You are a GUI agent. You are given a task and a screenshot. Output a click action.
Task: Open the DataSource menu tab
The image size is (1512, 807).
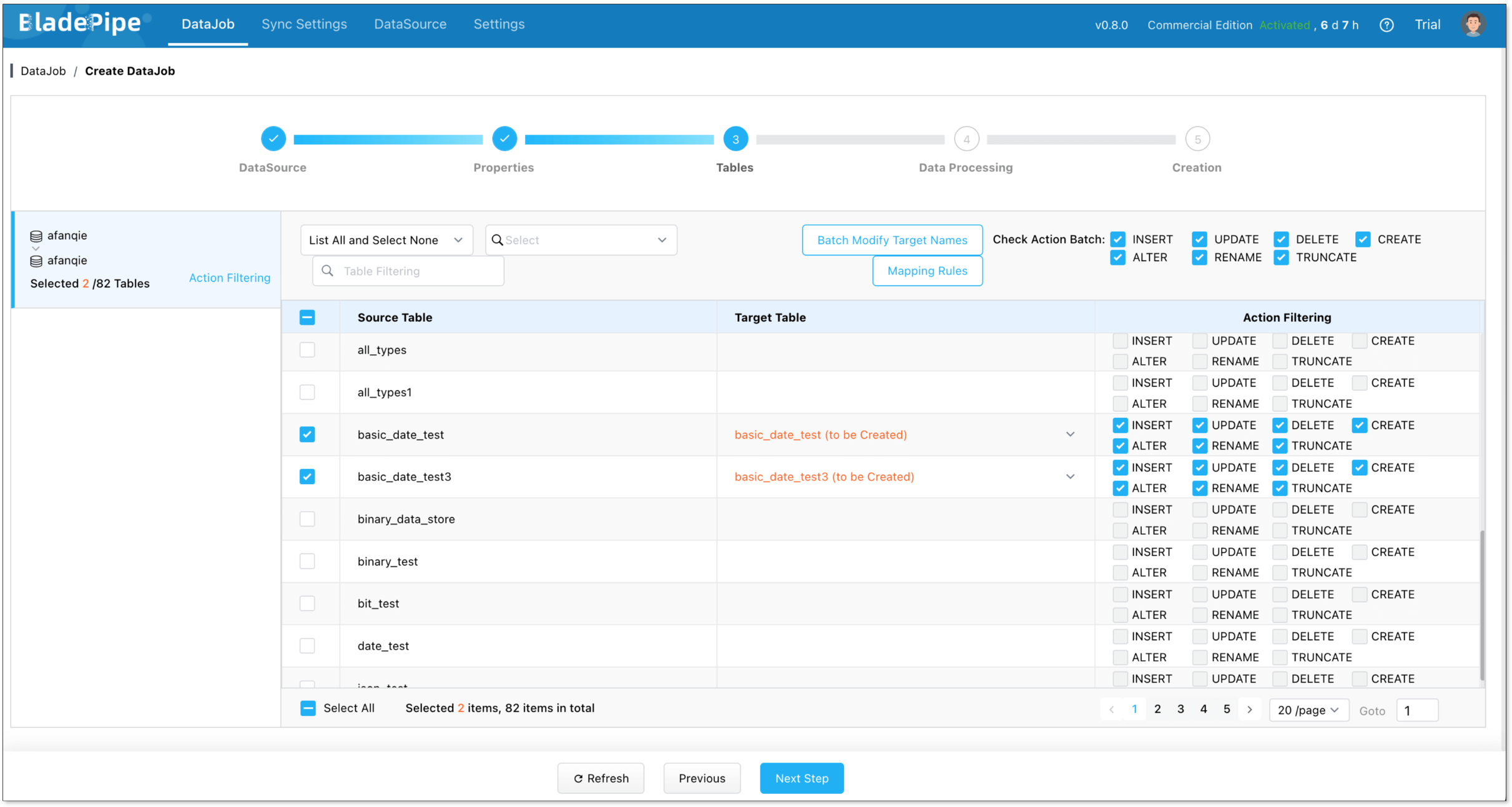pyautogui.click(x=410, y=24)
